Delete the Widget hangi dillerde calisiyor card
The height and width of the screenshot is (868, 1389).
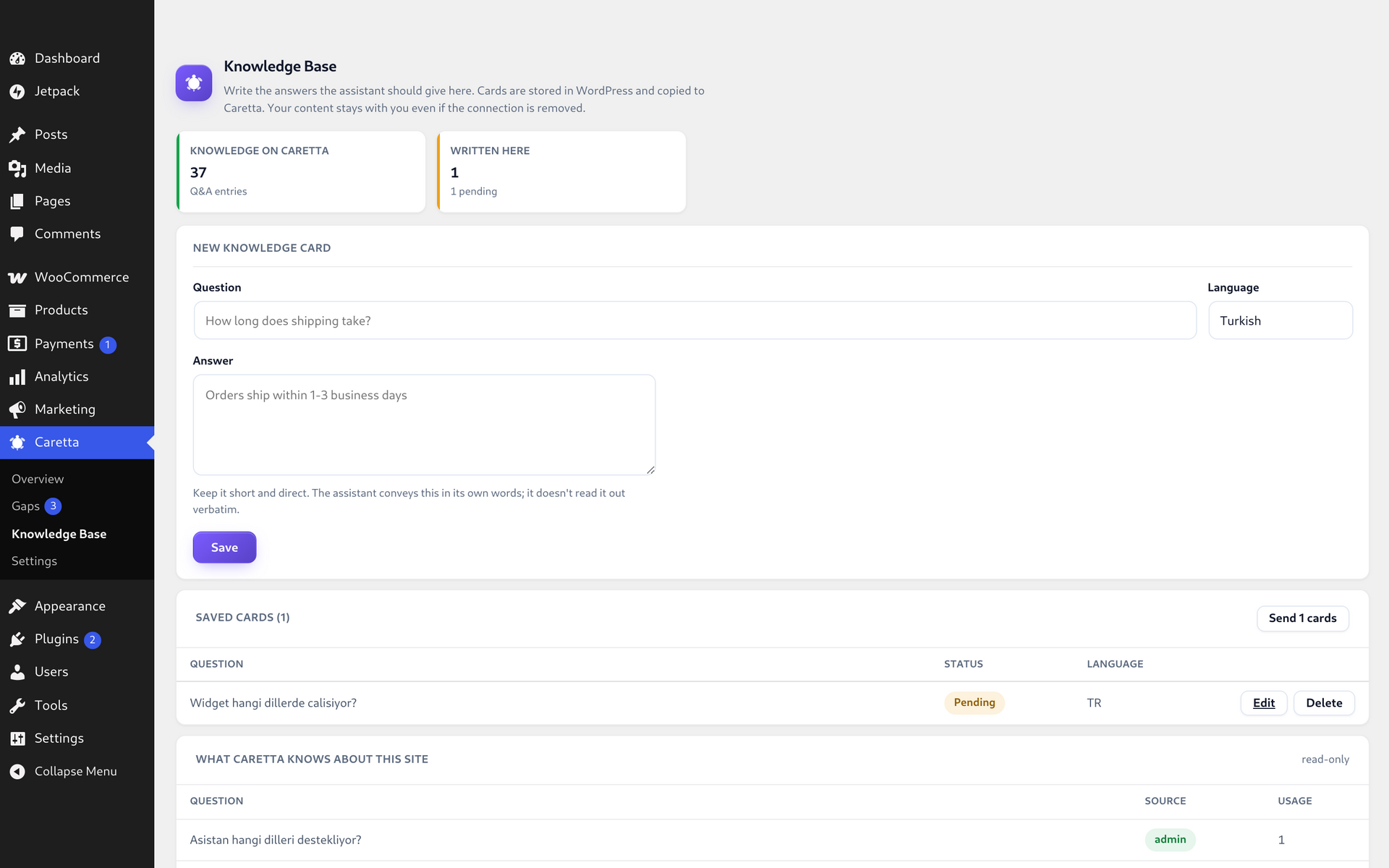click(x=1324, y=703)
